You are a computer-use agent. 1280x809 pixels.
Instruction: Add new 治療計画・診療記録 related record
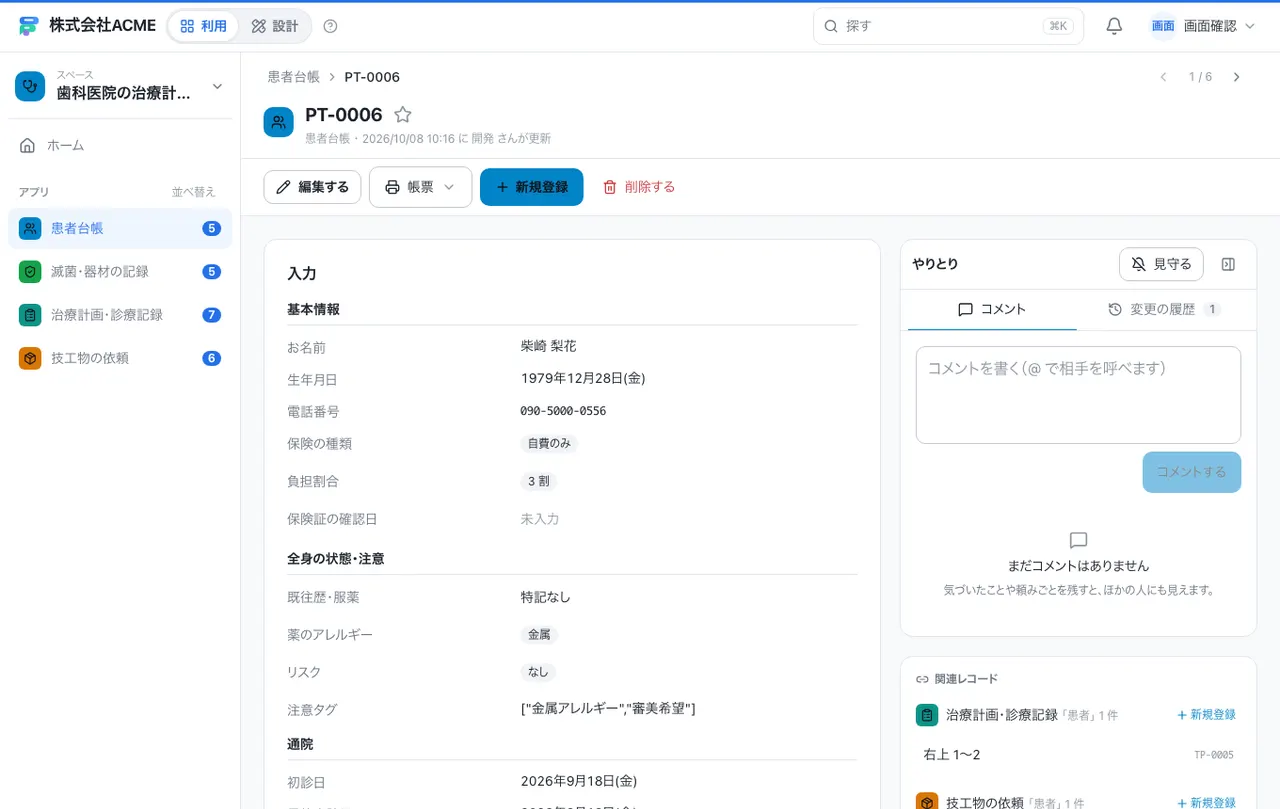click(1206, 715)
